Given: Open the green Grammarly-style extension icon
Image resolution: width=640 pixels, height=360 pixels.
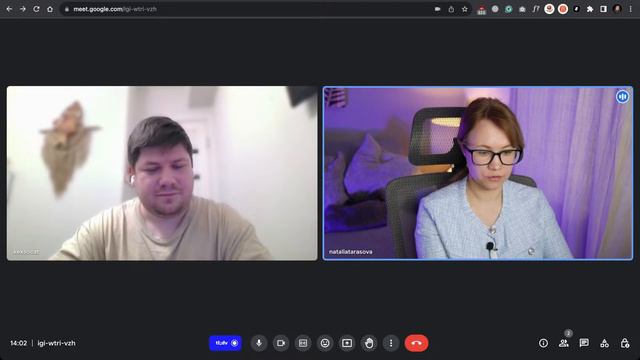Looking at the screenshot, I should tap(509, 9).
